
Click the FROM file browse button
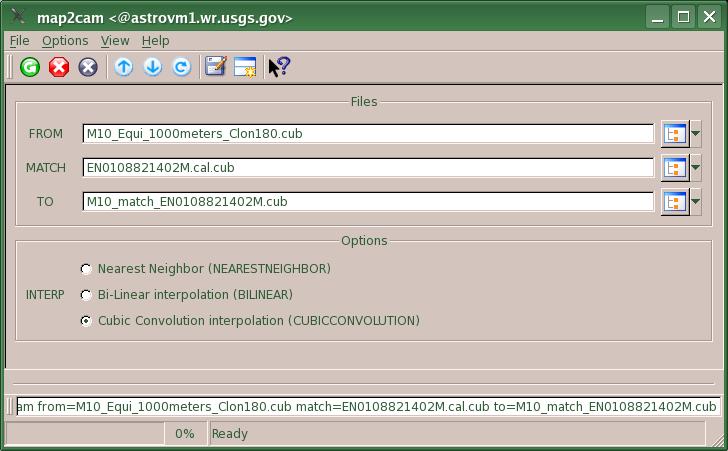[x=673, y=134]
